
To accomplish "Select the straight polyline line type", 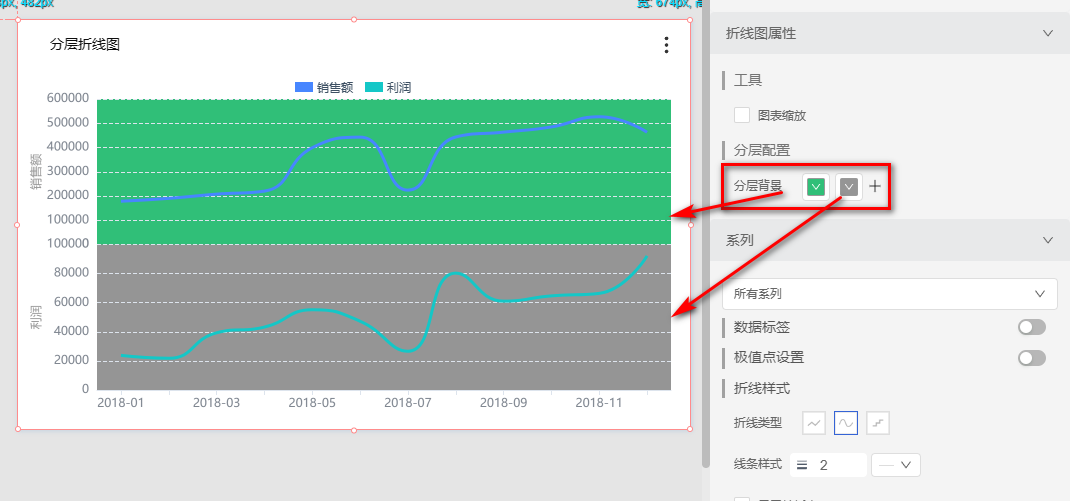I will pos(815,423).
